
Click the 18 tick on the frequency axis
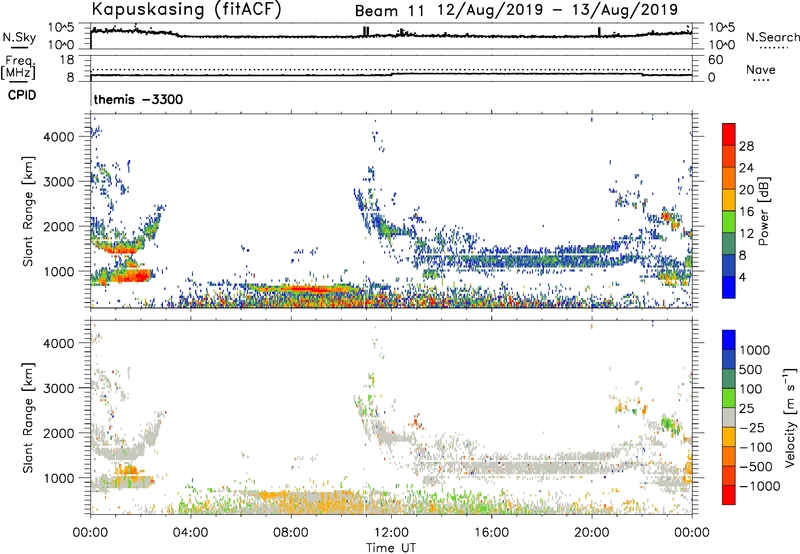tap(66, 60)
